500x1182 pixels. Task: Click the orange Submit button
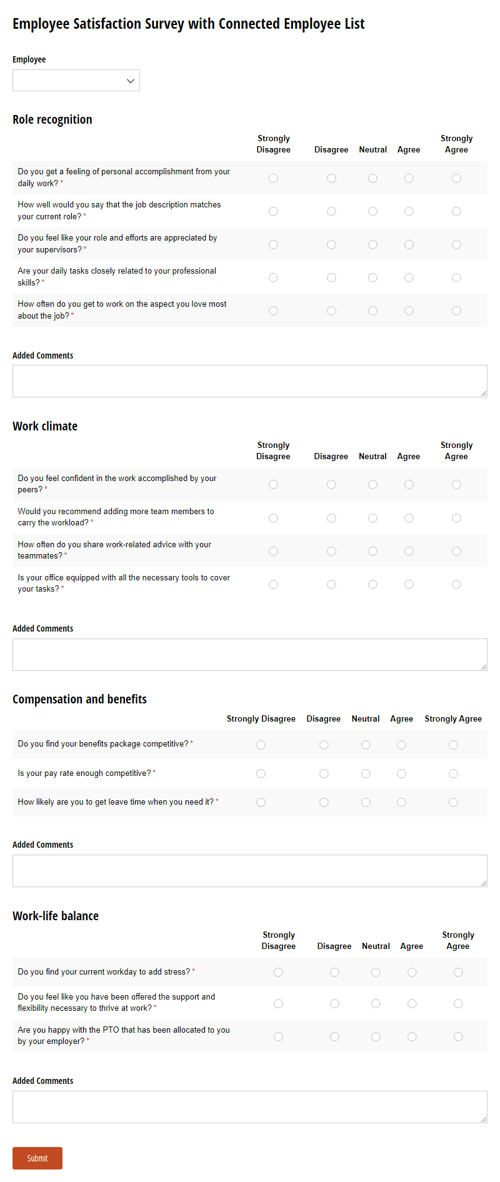[x=37, y=1158]
